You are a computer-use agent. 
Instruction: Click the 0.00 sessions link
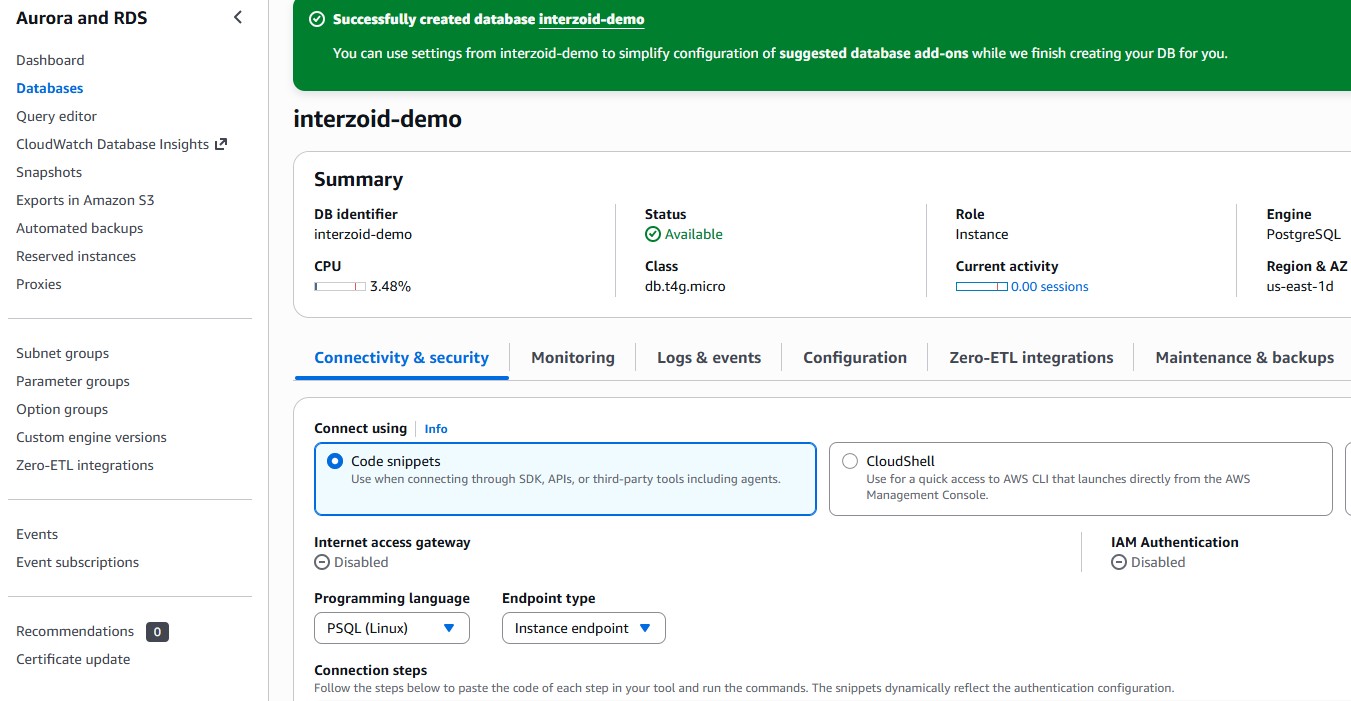tap(1050, 286)
